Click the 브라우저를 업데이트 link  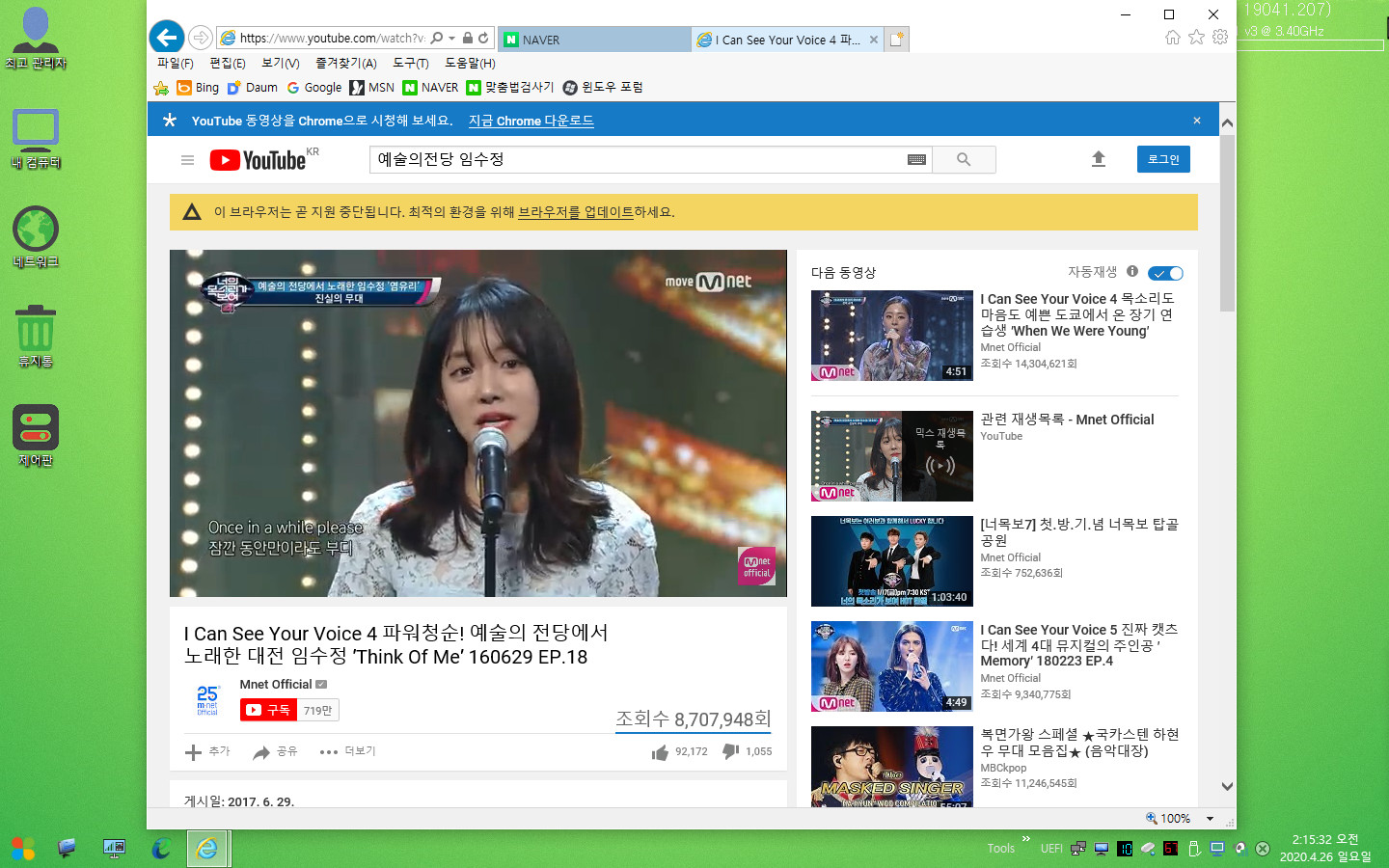(x=576, y=212)
